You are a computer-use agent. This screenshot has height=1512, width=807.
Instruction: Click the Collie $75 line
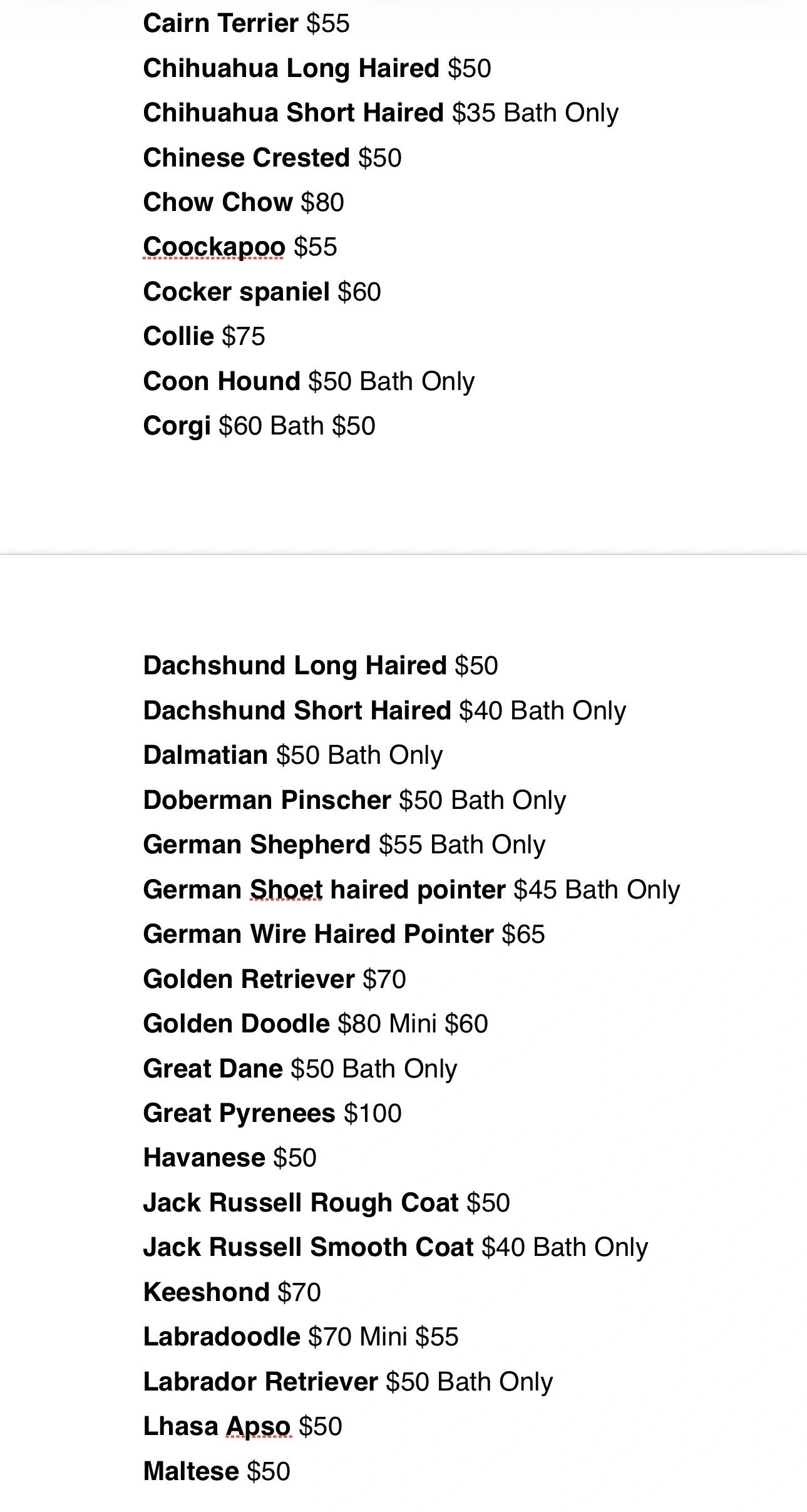(204, 337)
